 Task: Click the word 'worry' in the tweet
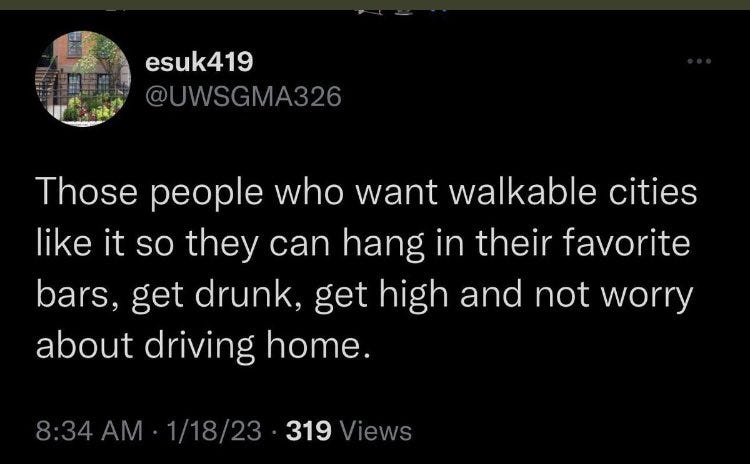click(647, 297)
